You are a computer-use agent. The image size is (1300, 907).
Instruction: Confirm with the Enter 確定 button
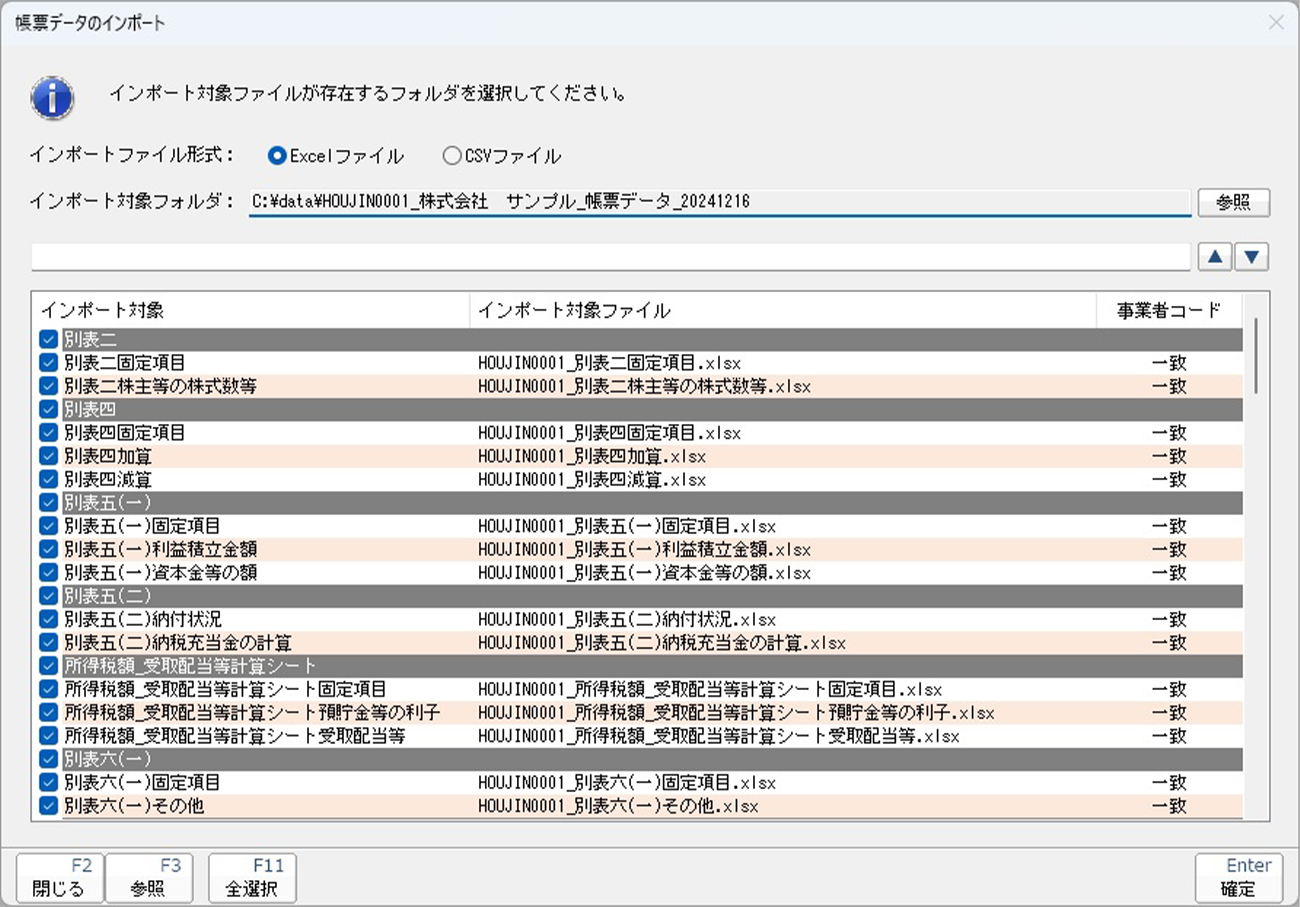click(x=1238, y=878)
